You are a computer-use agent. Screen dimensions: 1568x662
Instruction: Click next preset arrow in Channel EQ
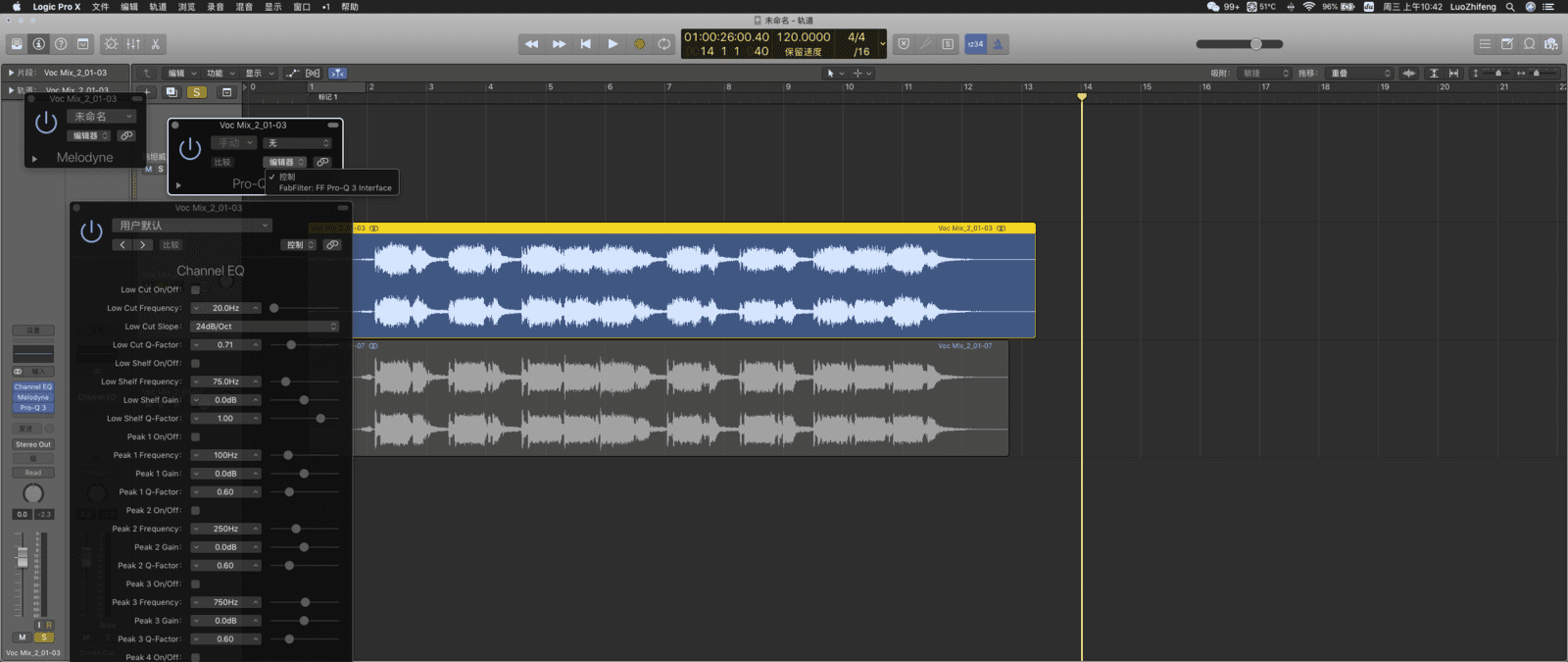tap(143, 245)
